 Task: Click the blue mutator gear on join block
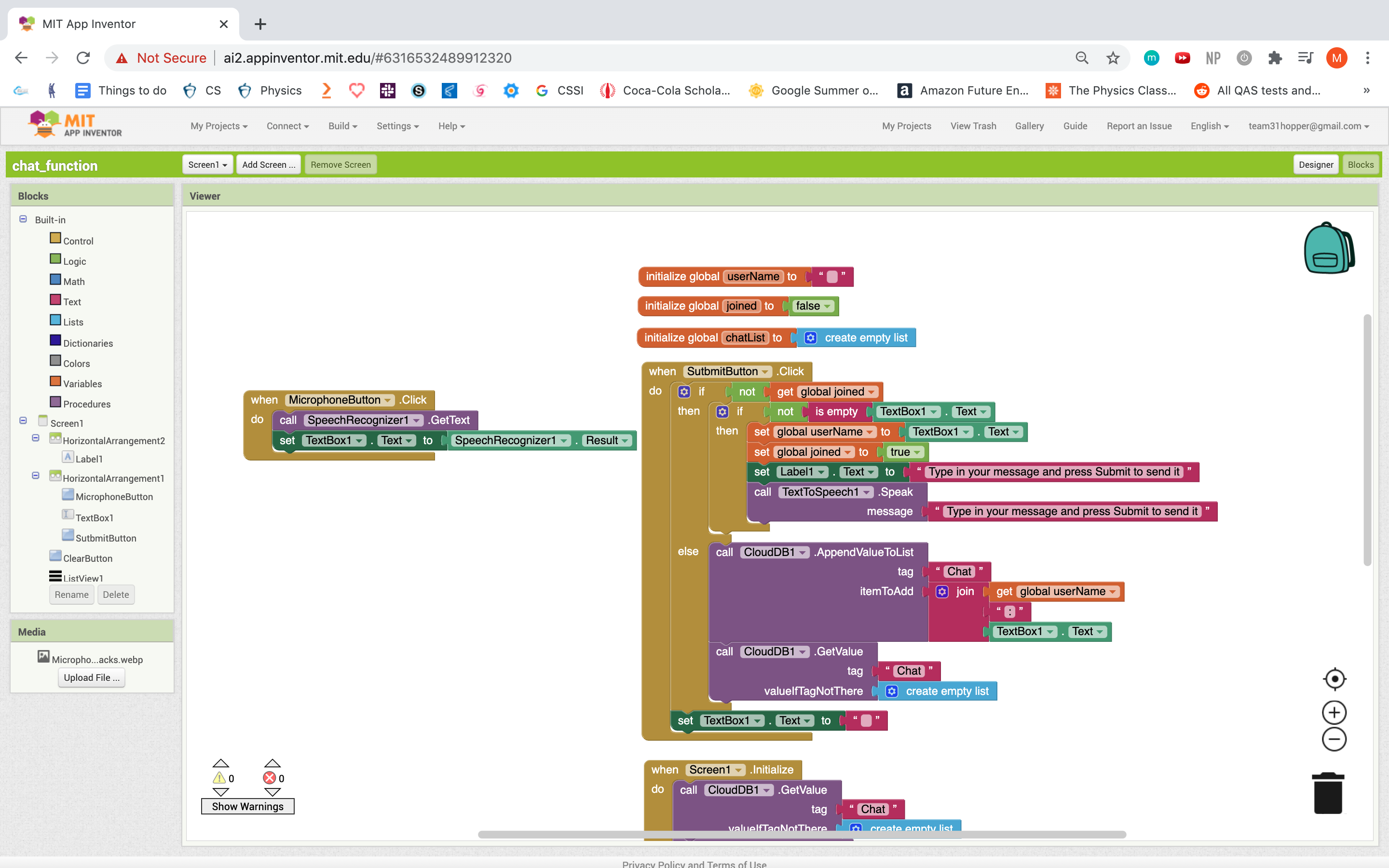click(942, 591)
